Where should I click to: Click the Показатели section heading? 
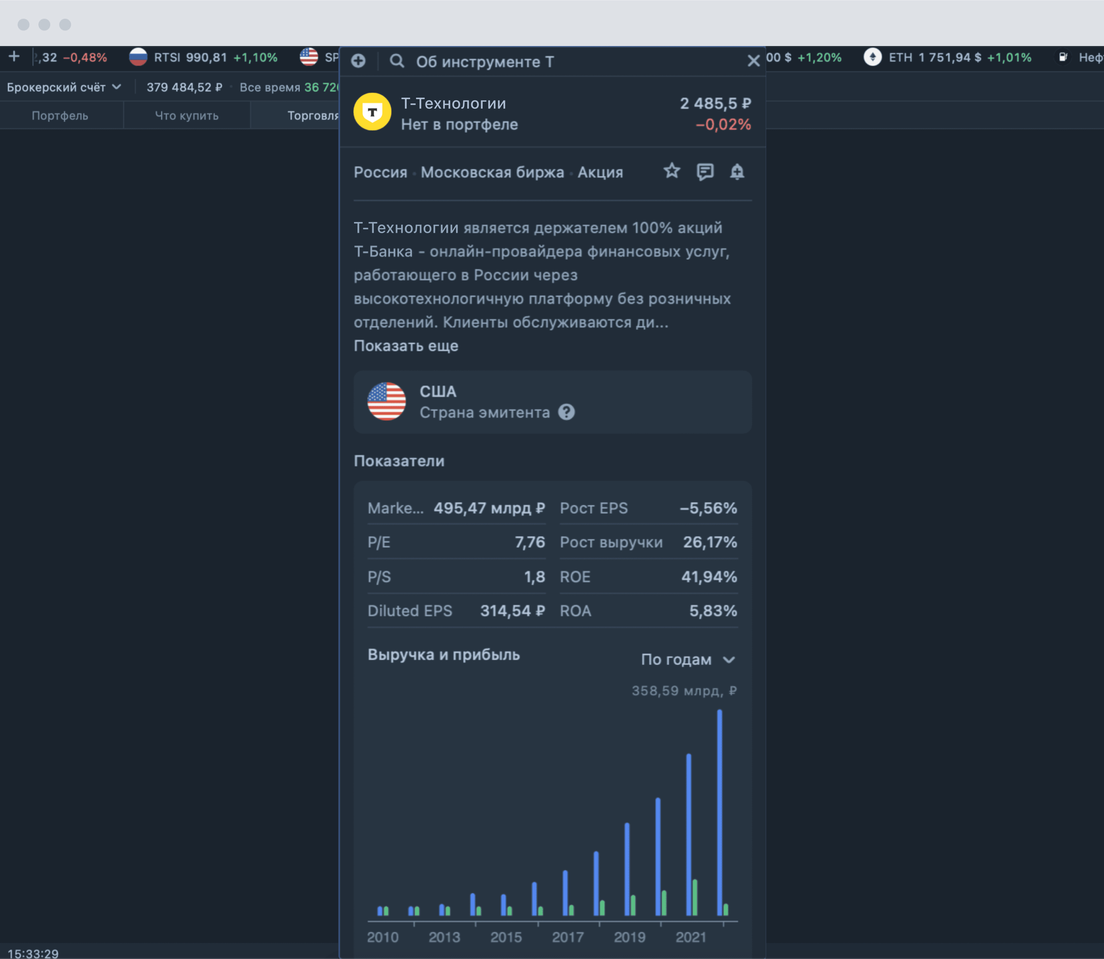click(399, 461)
